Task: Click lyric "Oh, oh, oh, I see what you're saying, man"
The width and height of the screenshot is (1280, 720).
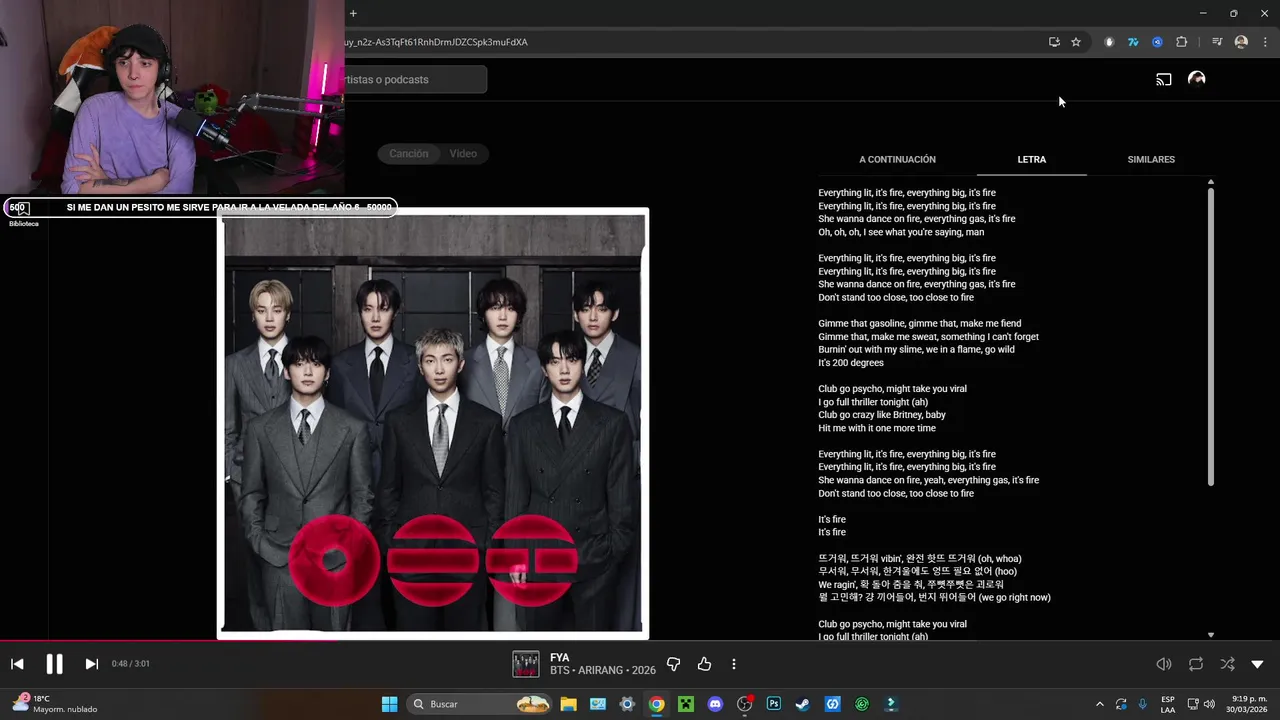Action: (x=901, y=232)
